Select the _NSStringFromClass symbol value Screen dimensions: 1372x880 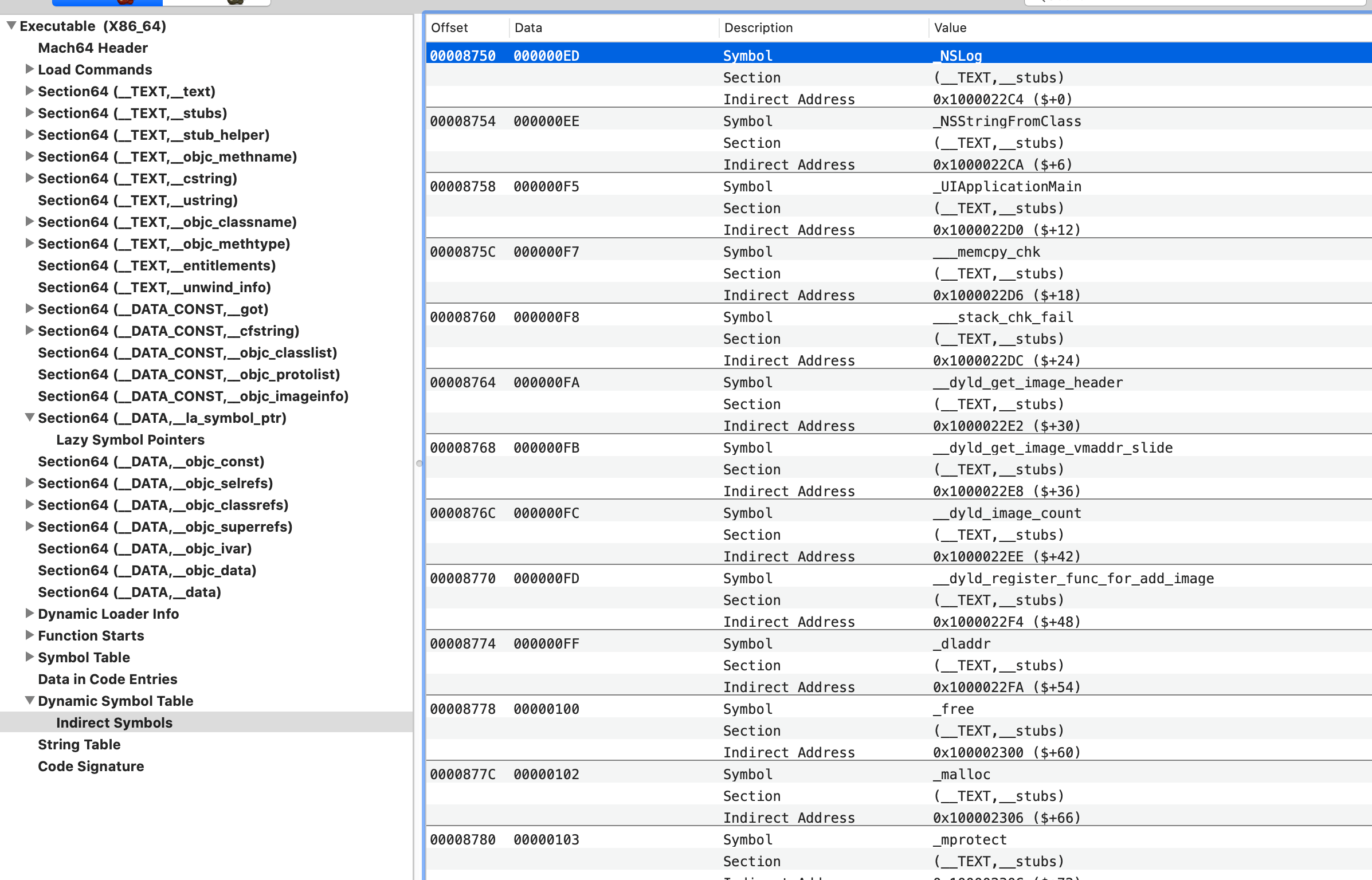pyautogui.click(x=1007, y=121)
